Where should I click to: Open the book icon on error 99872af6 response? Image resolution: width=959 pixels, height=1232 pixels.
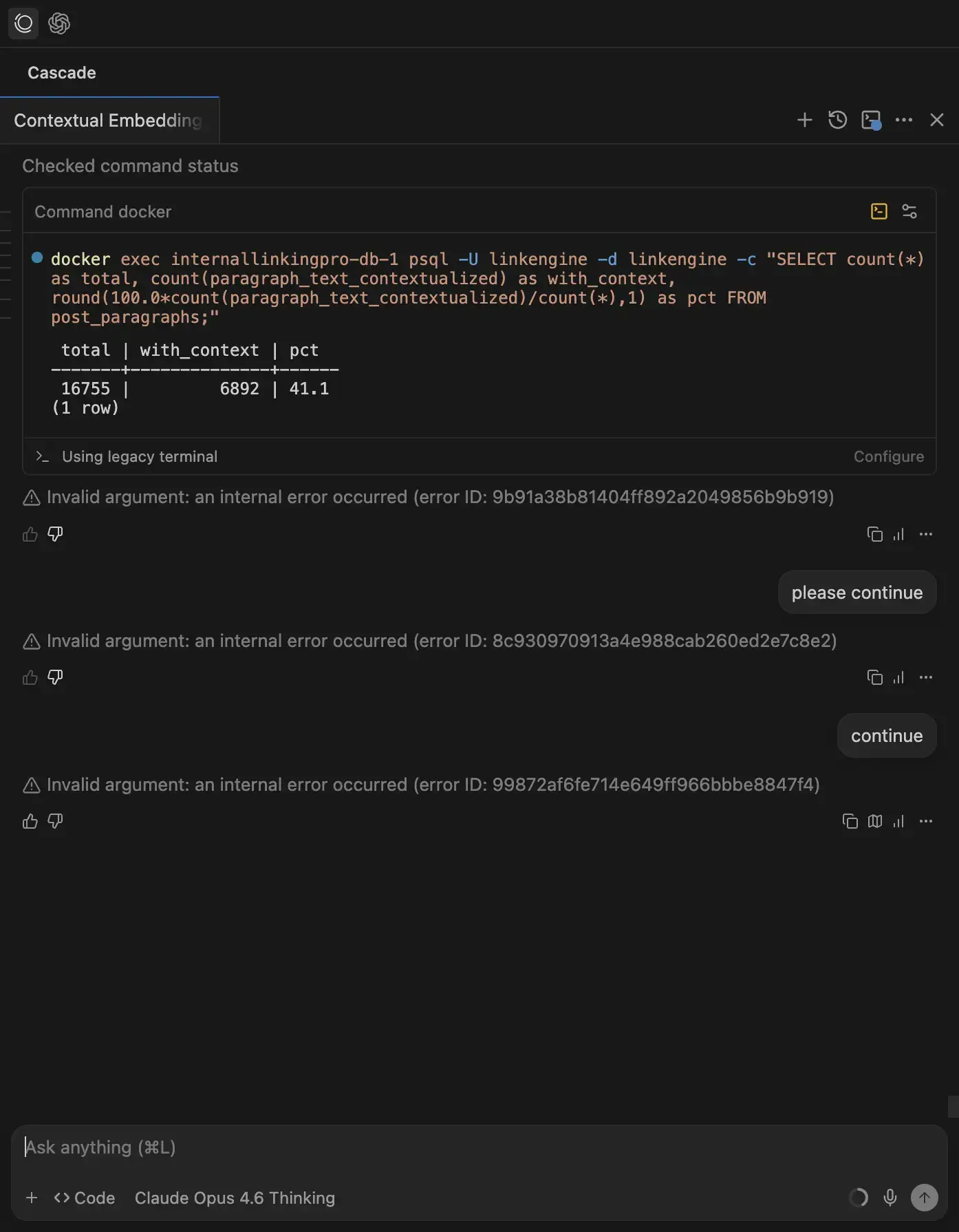coord(875,821)
